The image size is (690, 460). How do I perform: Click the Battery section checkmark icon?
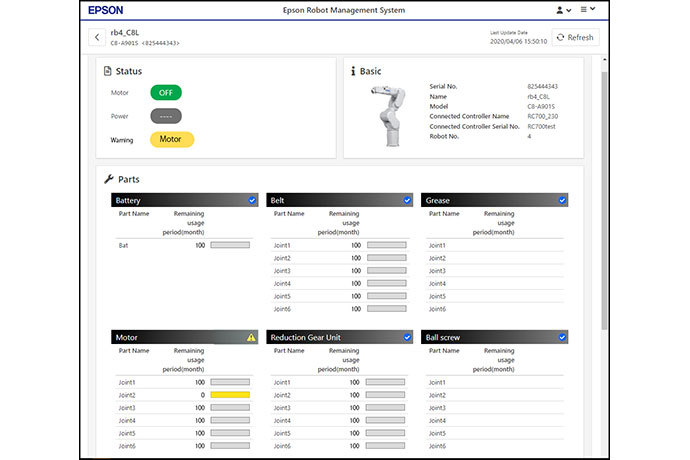click(252, 200)
